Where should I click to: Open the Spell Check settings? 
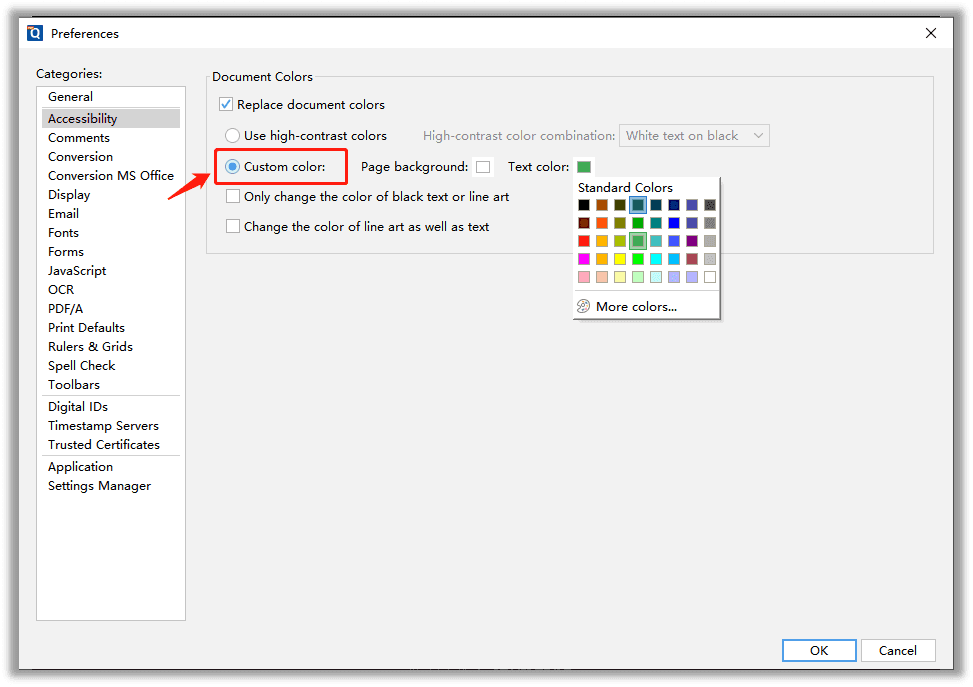pyautogui.click(x=81, y=365)
